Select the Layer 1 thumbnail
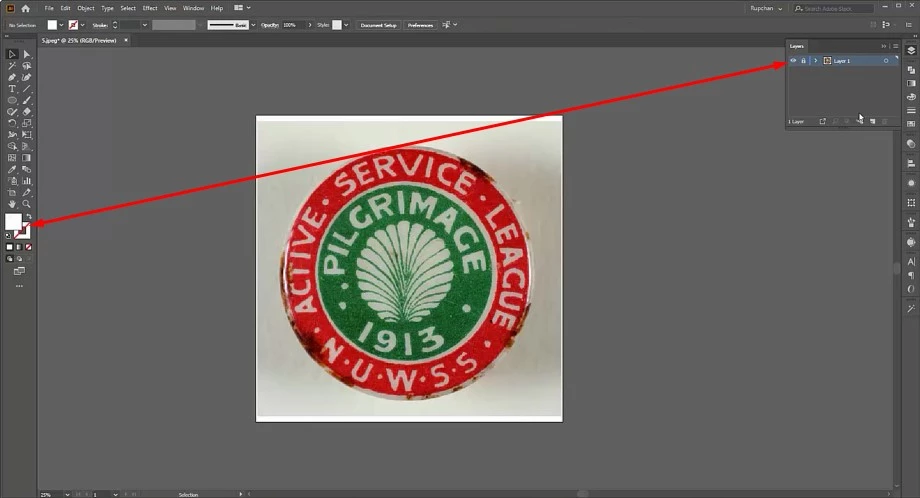The image size is (920, 498). click(x=827, y=61)
